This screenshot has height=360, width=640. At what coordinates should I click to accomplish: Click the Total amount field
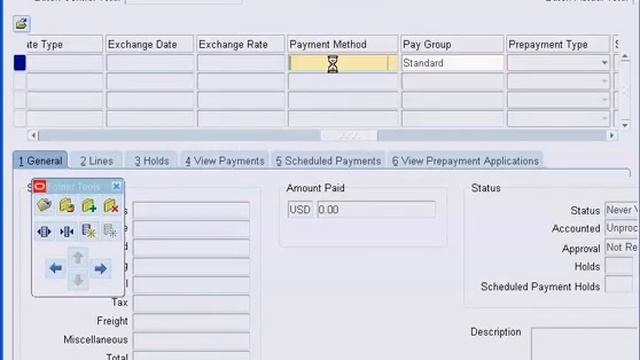coord(191,356)
